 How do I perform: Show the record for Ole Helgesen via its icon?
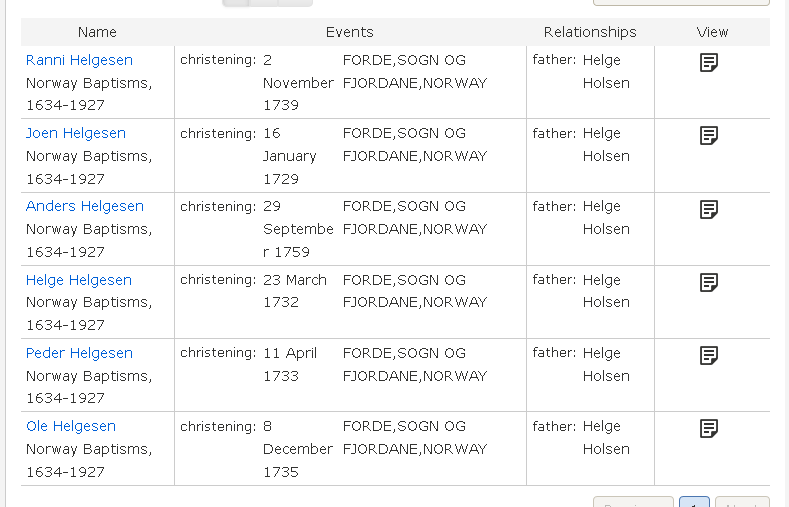(x=709, y=429)
